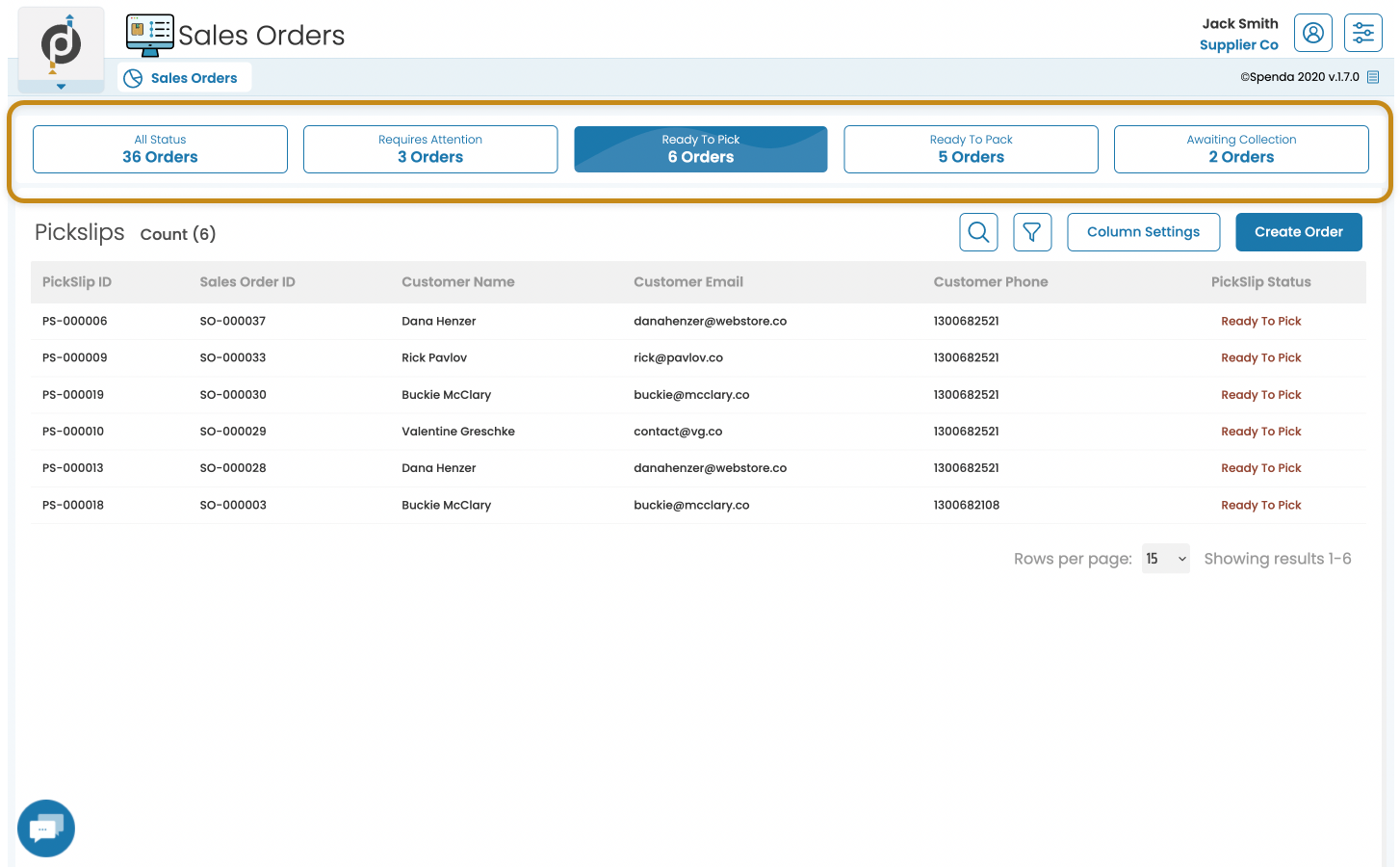The height and width of the screenshot is (867, 1400).
Task: Switch to Ready To Pack 5 Orders
Action: tap(971, 149)
